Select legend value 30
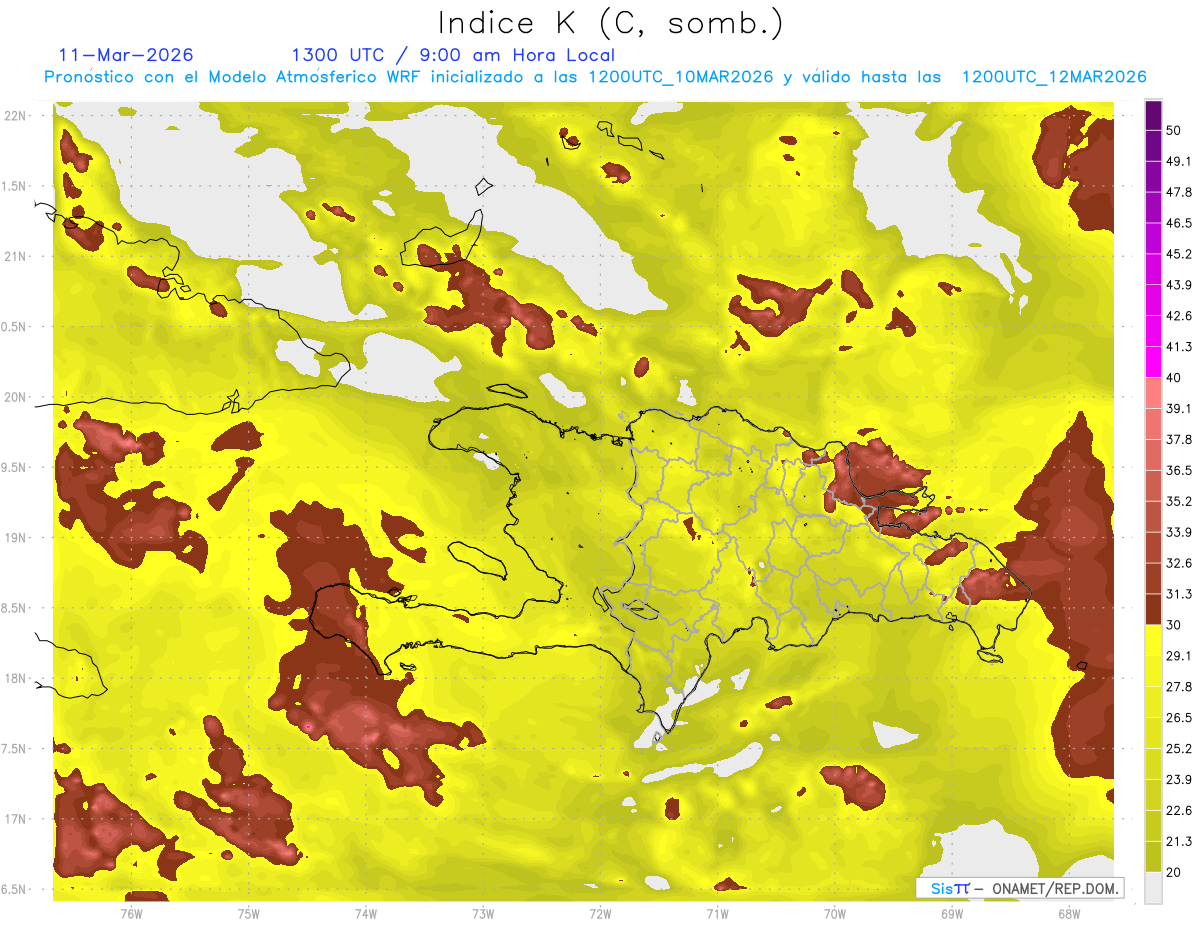 tap(1174, 625)
